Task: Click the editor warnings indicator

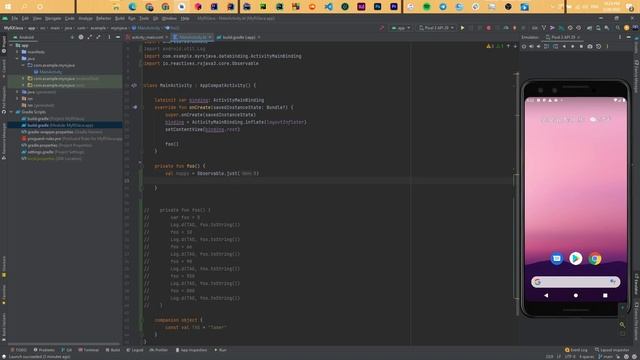Action: click(495, 47)
